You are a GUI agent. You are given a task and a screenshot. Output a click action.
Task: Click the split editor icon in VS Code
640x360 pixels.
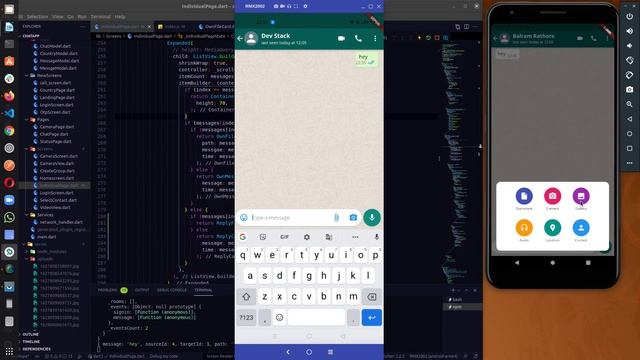466,27
